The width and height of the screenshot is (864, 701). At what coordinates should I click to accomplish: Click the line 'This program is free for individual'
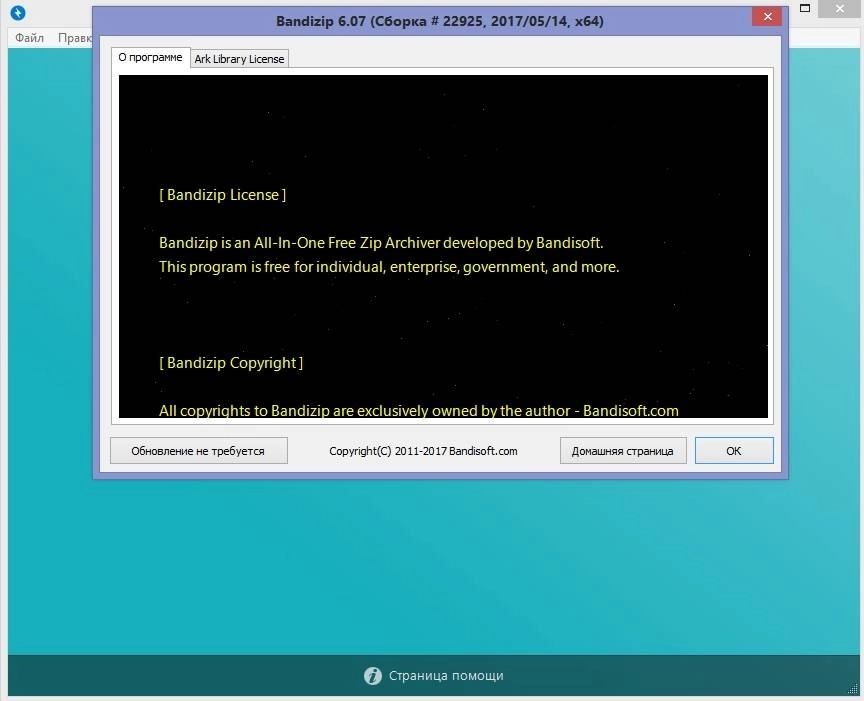point(389,267)
